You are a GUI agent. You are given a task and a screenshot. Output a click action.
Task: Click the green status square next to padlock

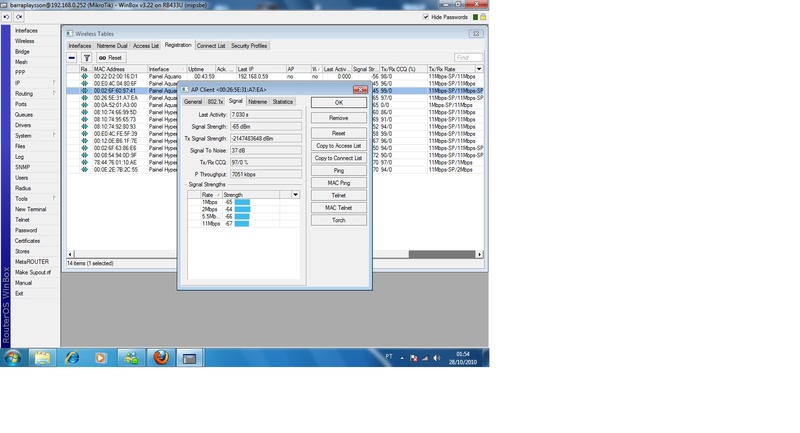pos(475,17)
